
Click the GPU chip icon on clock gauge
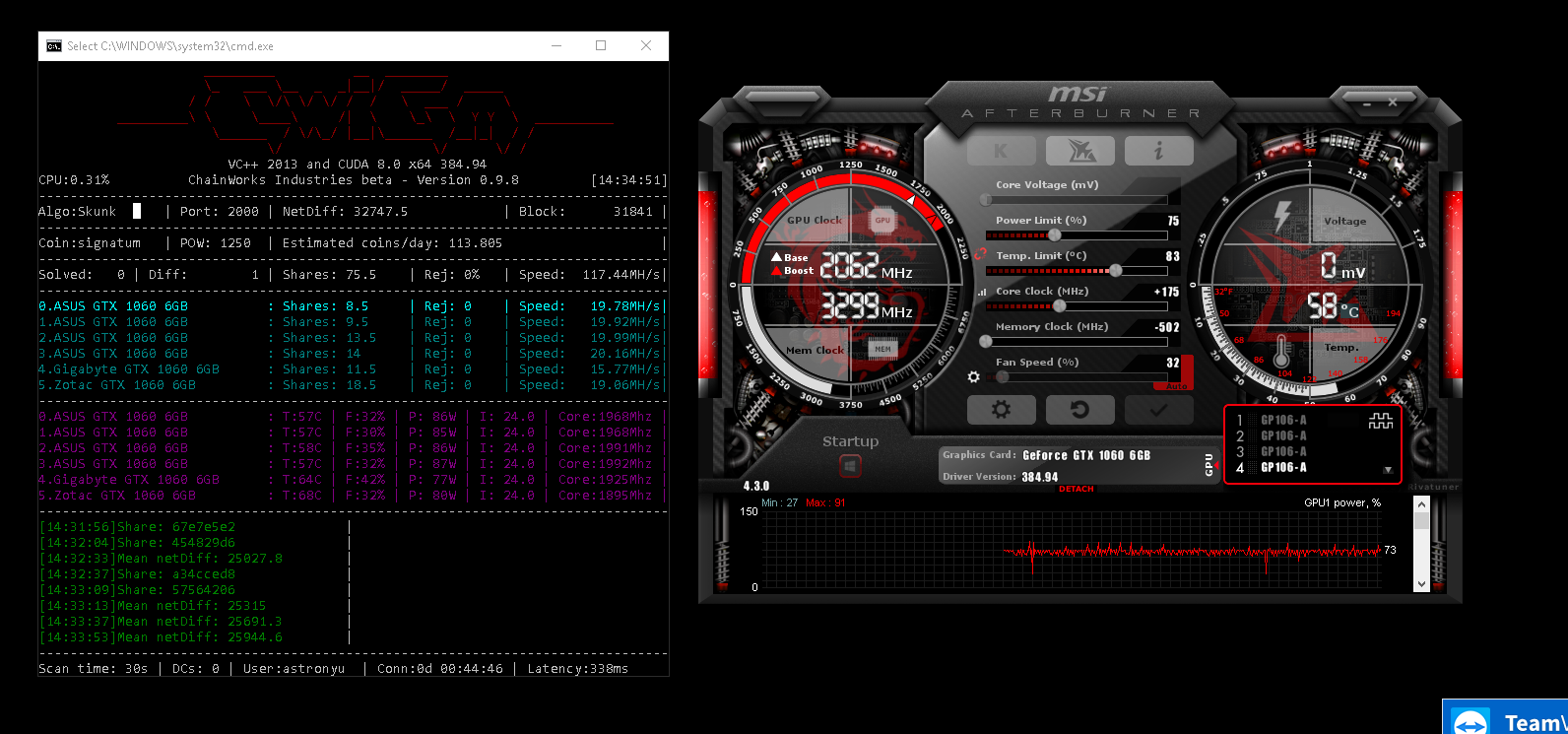pyautogui.click(x=882, y=221)
